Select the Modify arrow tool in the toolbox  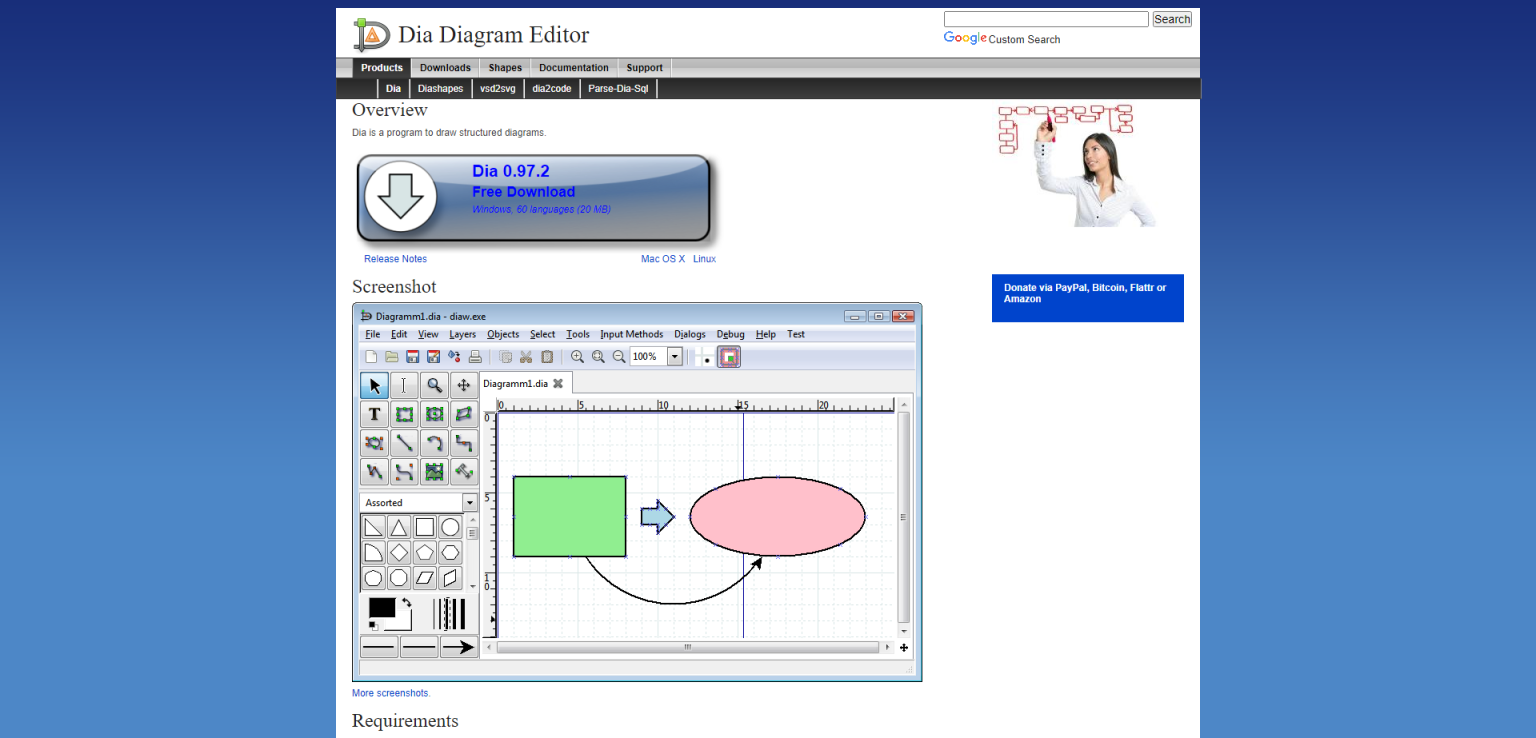tap(375, 385)
